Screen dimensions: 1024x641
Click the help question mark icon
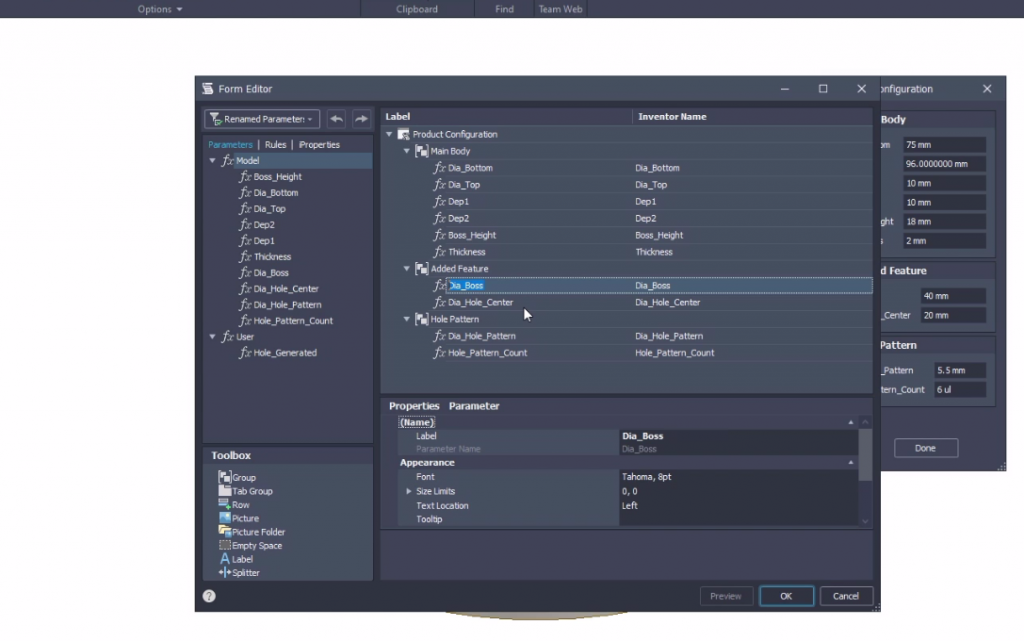pos(209,596)
